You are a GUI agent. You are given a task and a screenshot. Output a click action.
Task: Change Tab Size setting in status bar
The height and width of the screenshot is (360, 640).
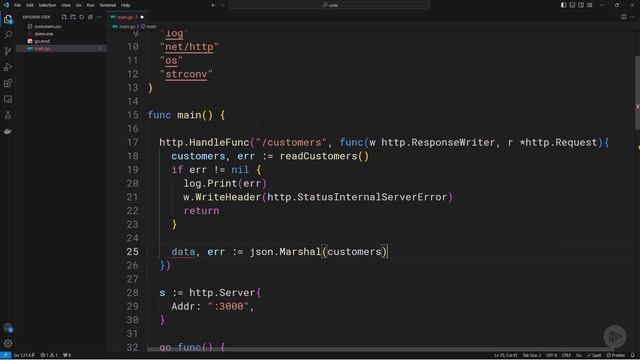click(532, 355)
